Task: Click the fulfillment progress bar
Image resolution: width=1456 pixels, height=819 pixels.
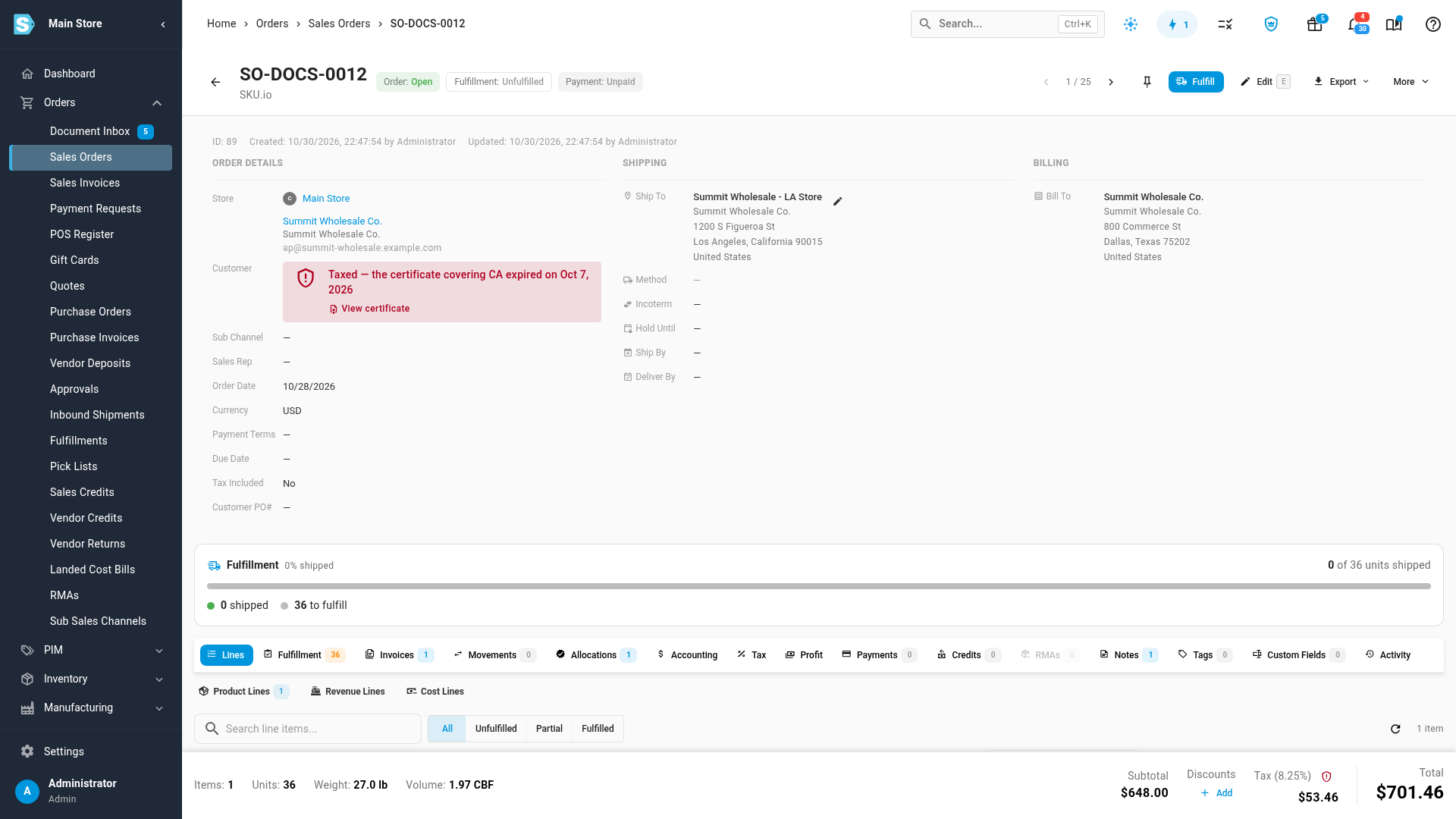Action: [818, 586]
